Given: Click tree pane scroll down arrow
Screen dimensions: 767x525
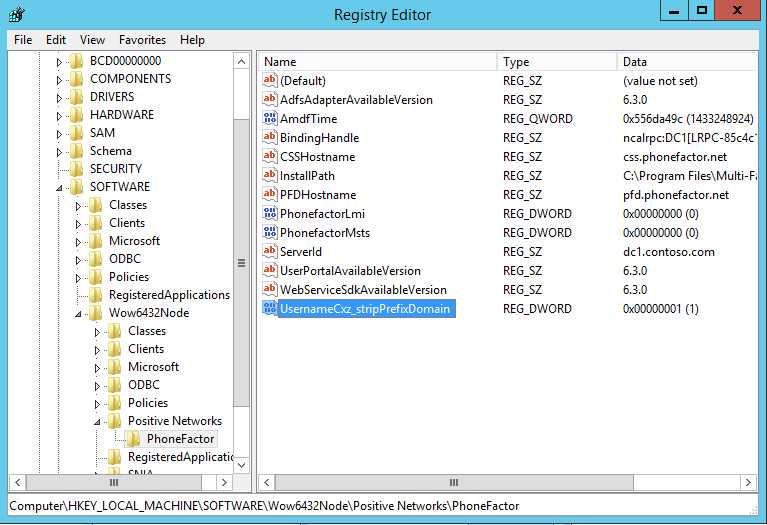Looking at the screenshot, I should pos(242,465).
